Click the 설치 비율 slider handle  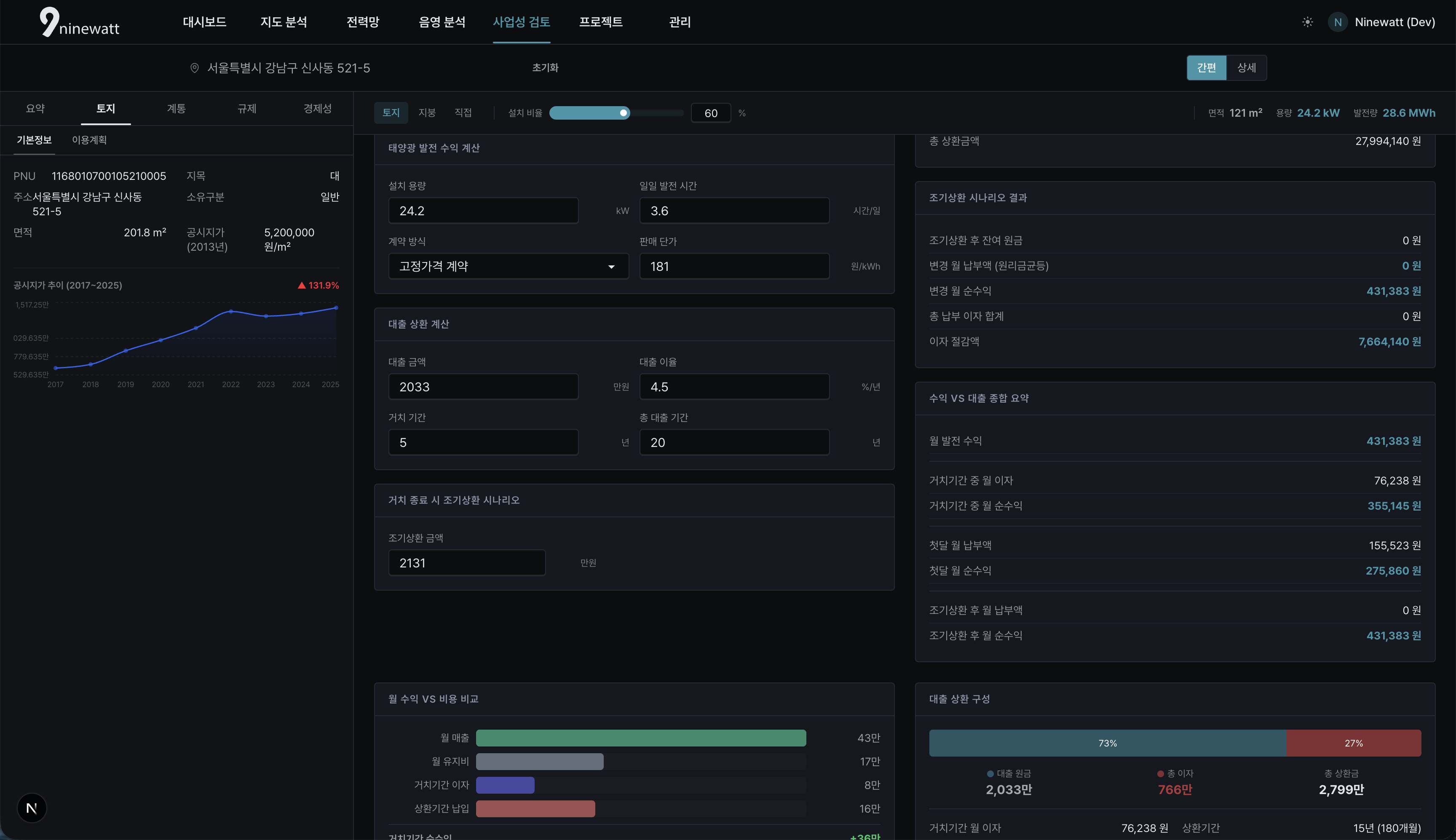(624, 113)
